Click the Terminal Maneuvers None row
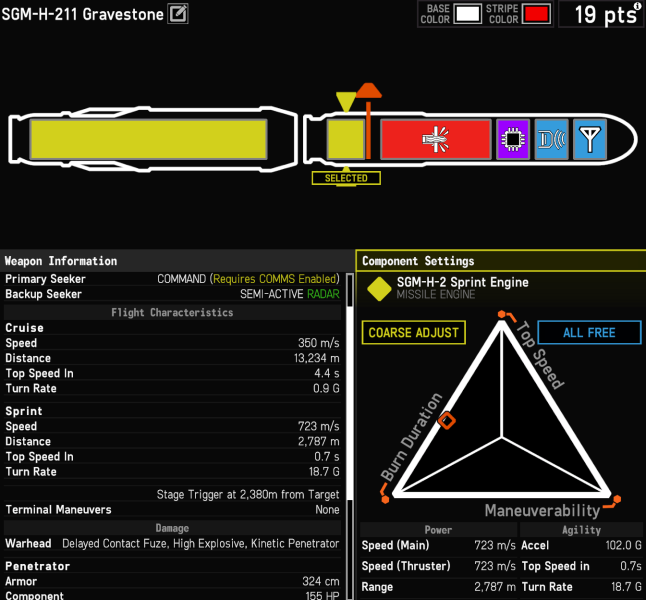The height and width of the screenshot is (600, 646). 172,510
